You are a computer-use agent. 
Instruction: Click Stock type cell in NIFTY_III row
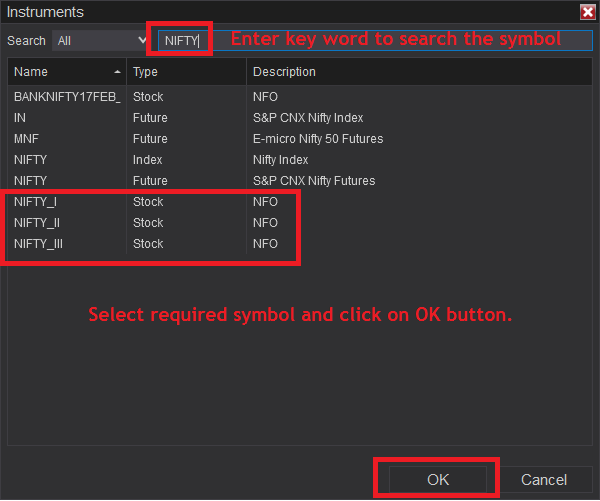[x=148, y=244]
